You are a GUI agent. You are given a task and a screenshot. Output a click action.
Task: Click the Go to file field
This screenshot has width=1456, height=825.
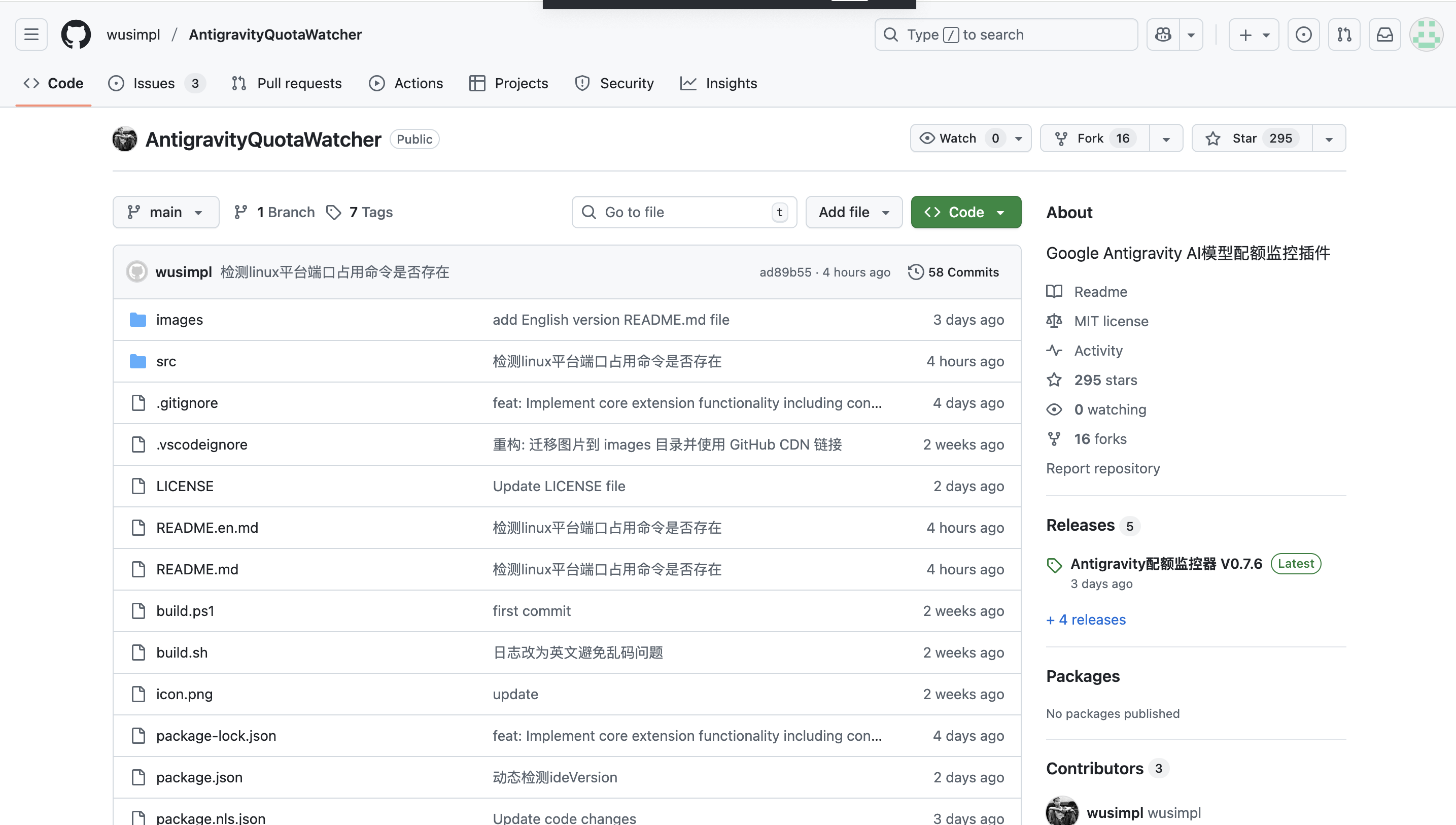tap(683, 212)
